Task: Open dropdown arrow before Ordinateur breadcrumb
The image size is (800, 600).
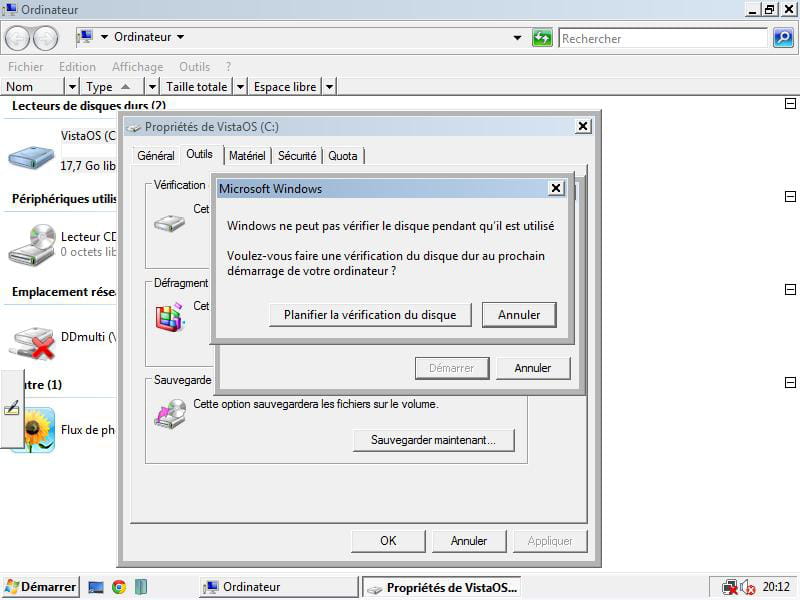Action: (104, 37)
